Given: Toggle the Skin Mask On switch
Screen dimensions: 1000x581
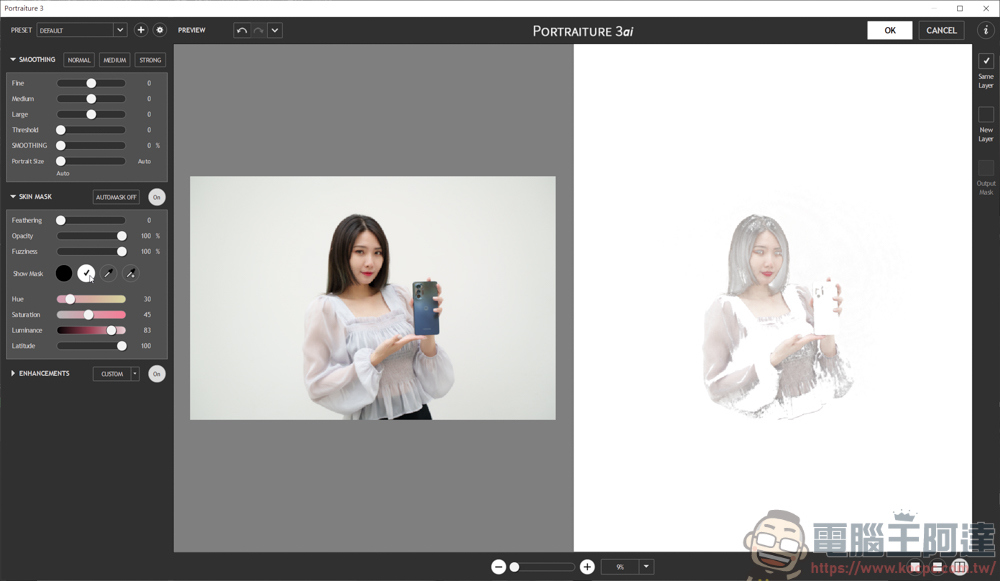Looking at the screenshot, I should 157,197.
